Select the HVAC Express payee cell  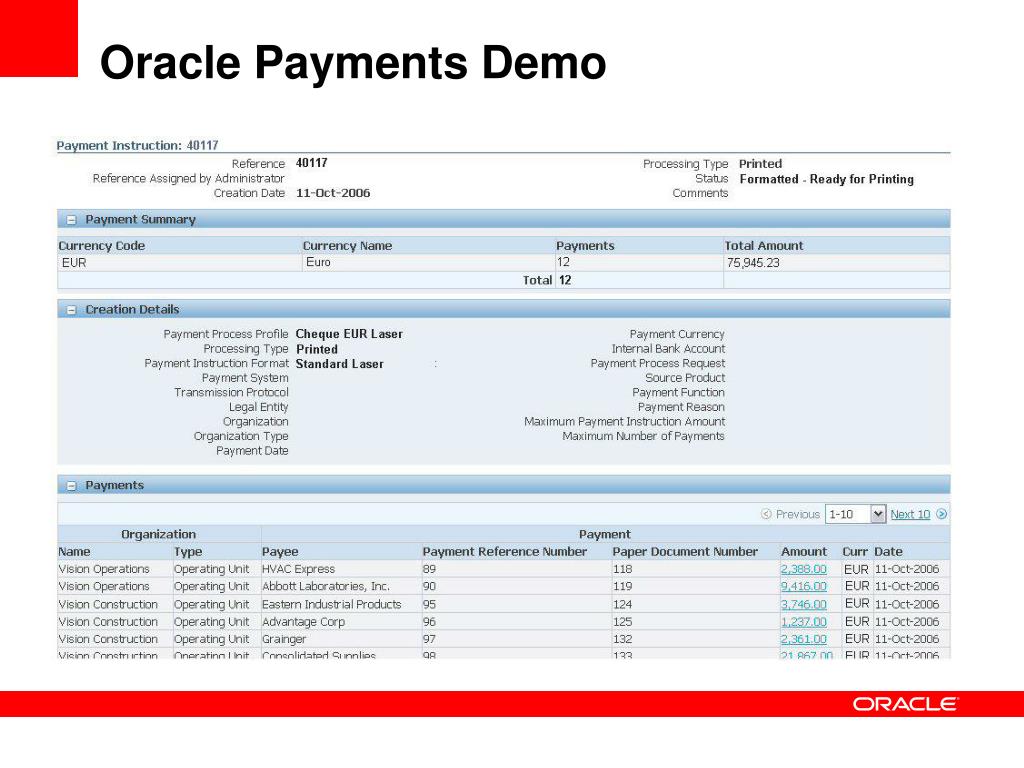click(298, 569)
